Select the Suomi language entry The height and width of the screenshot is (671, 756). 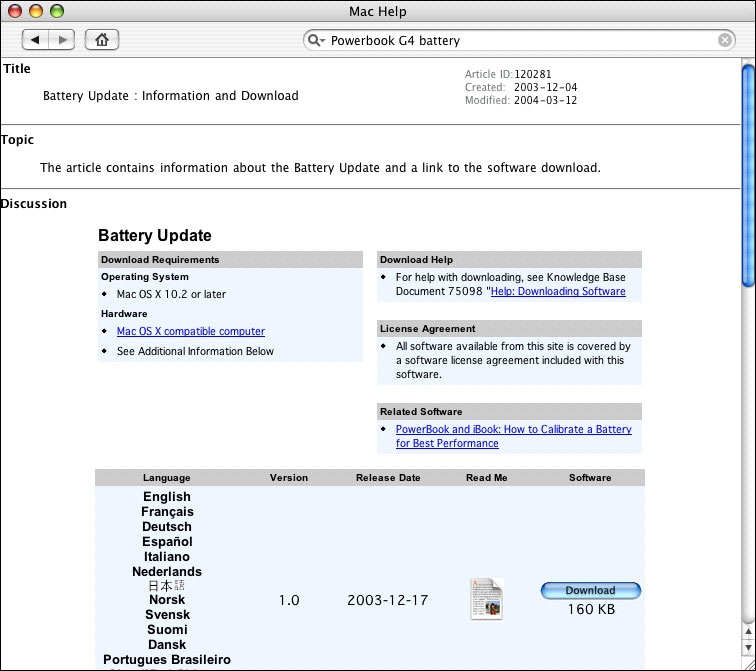[167, 630]
